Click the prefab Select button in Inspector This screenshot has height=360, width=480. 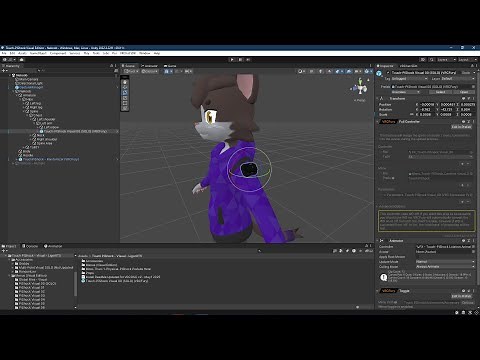point(440,92)
